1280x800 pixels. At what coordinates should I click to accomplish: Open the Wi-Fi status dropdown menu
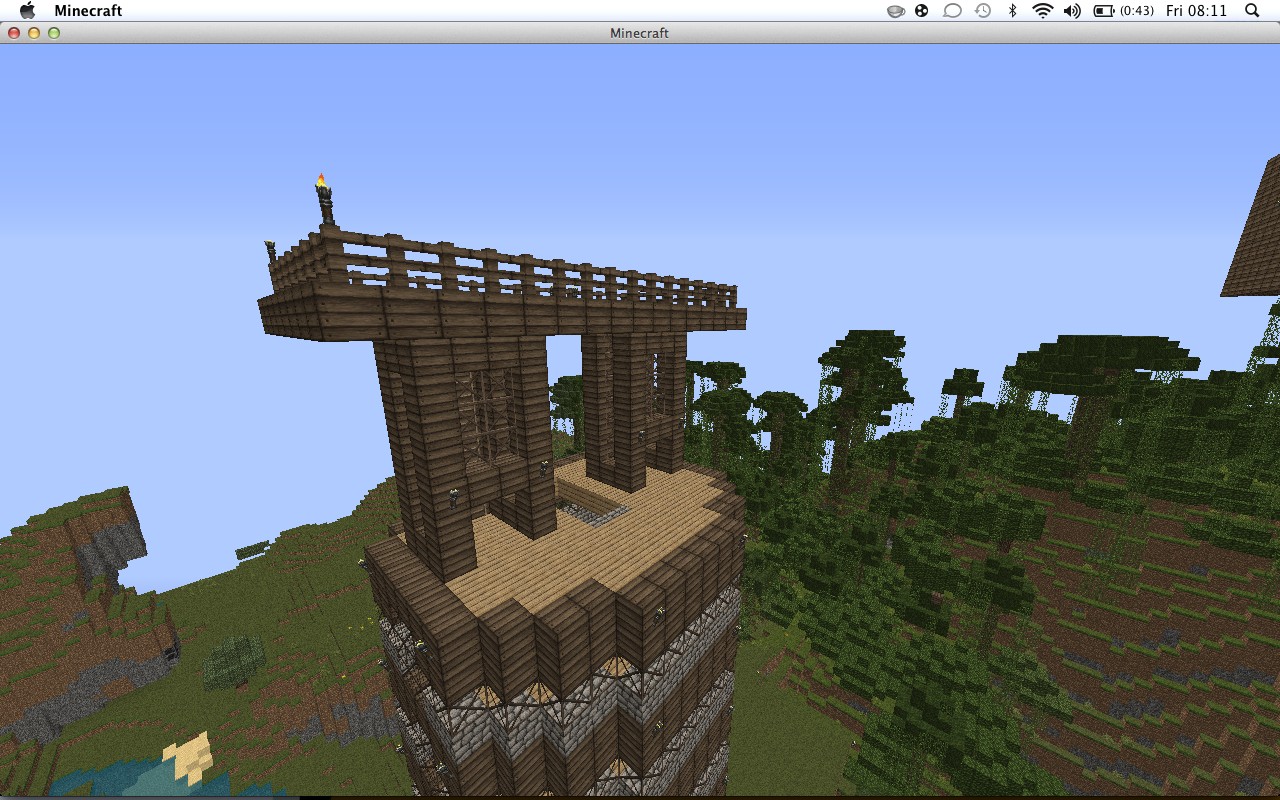(x=1043, y=11)
